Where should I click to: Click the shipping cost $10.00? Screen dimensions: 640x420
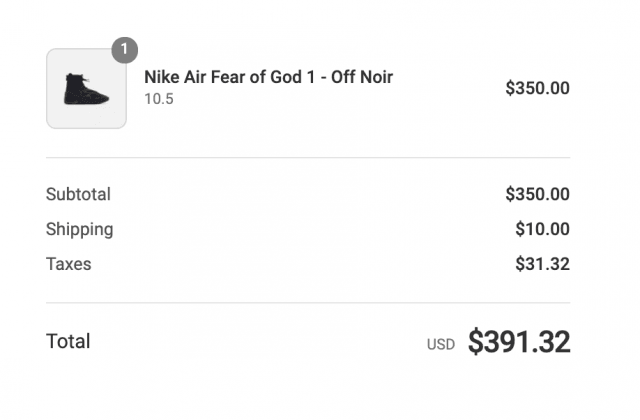point(542,229)
